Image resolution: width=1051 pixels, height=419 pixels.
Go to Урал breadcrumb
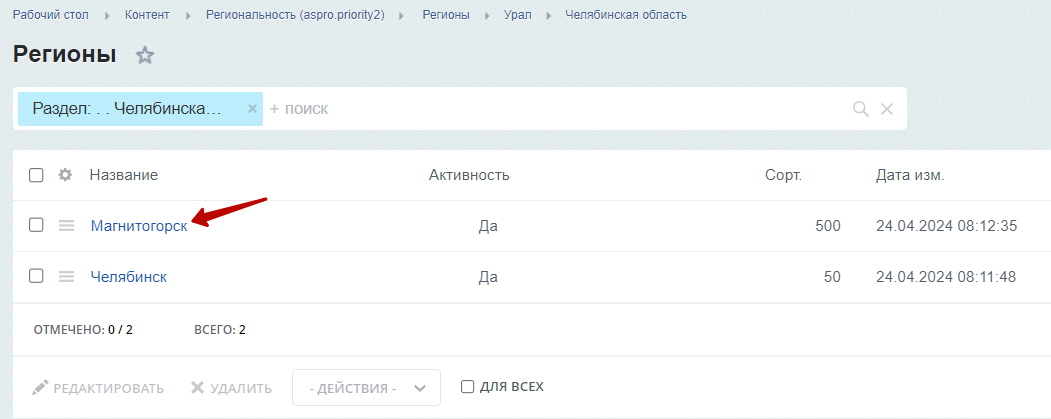point(517,15)
